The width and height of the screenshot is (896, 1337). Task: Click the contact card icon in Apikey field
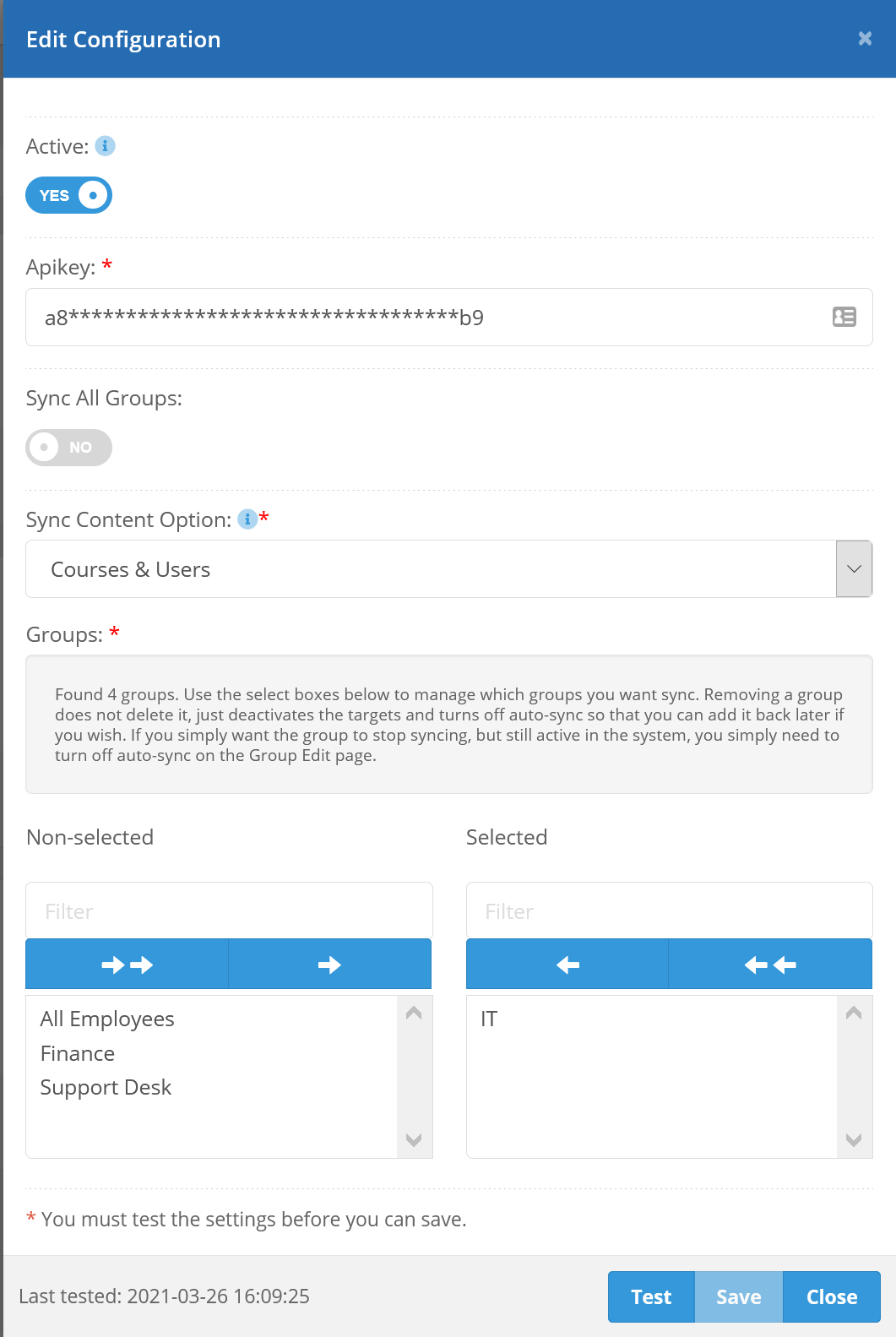(x=844, y=317)
